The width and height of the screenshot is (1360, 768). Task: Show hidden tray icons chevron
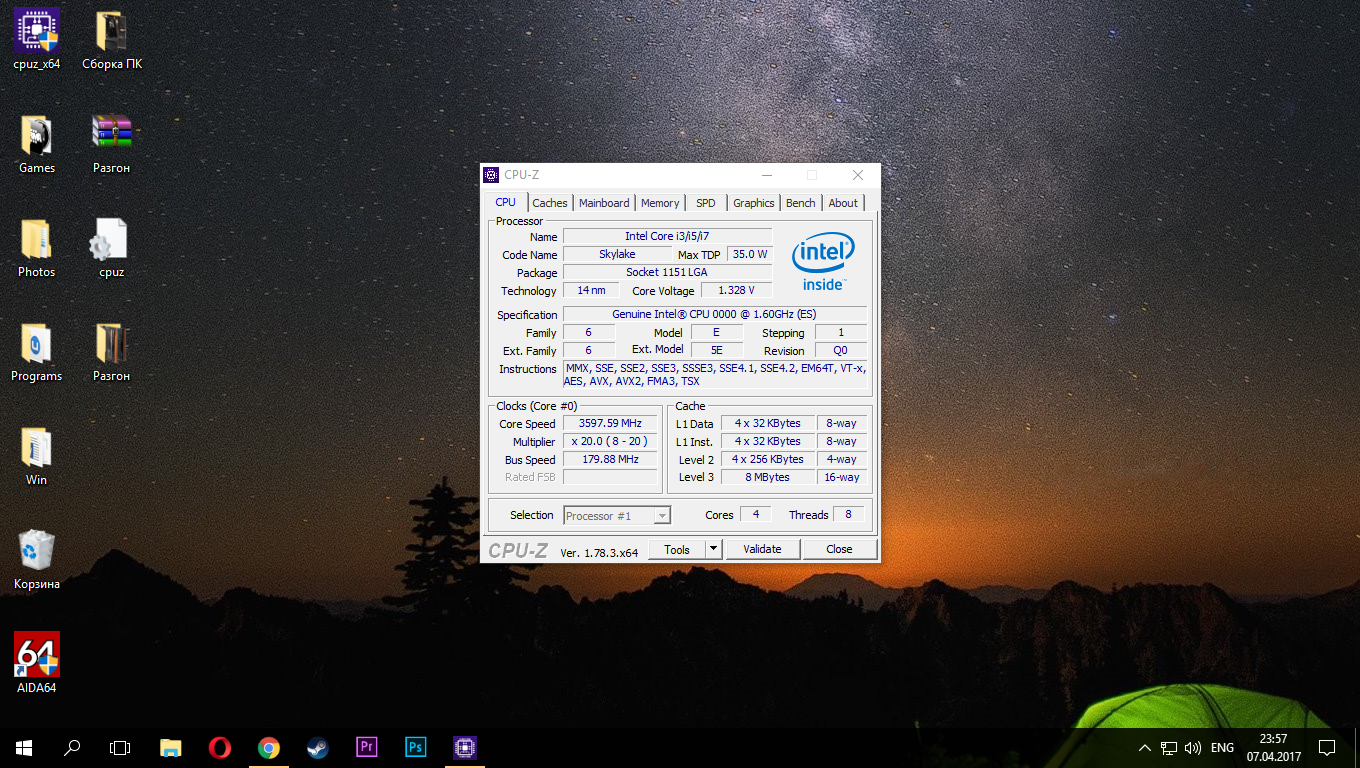tap(1145, 747)
